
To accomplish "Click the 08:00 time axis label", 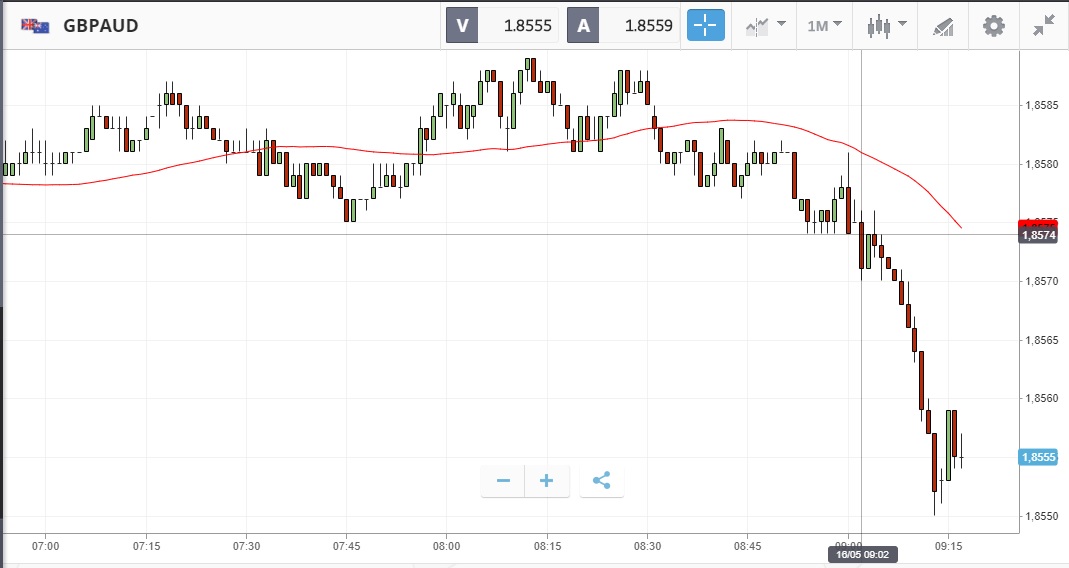I will (446, 546).
